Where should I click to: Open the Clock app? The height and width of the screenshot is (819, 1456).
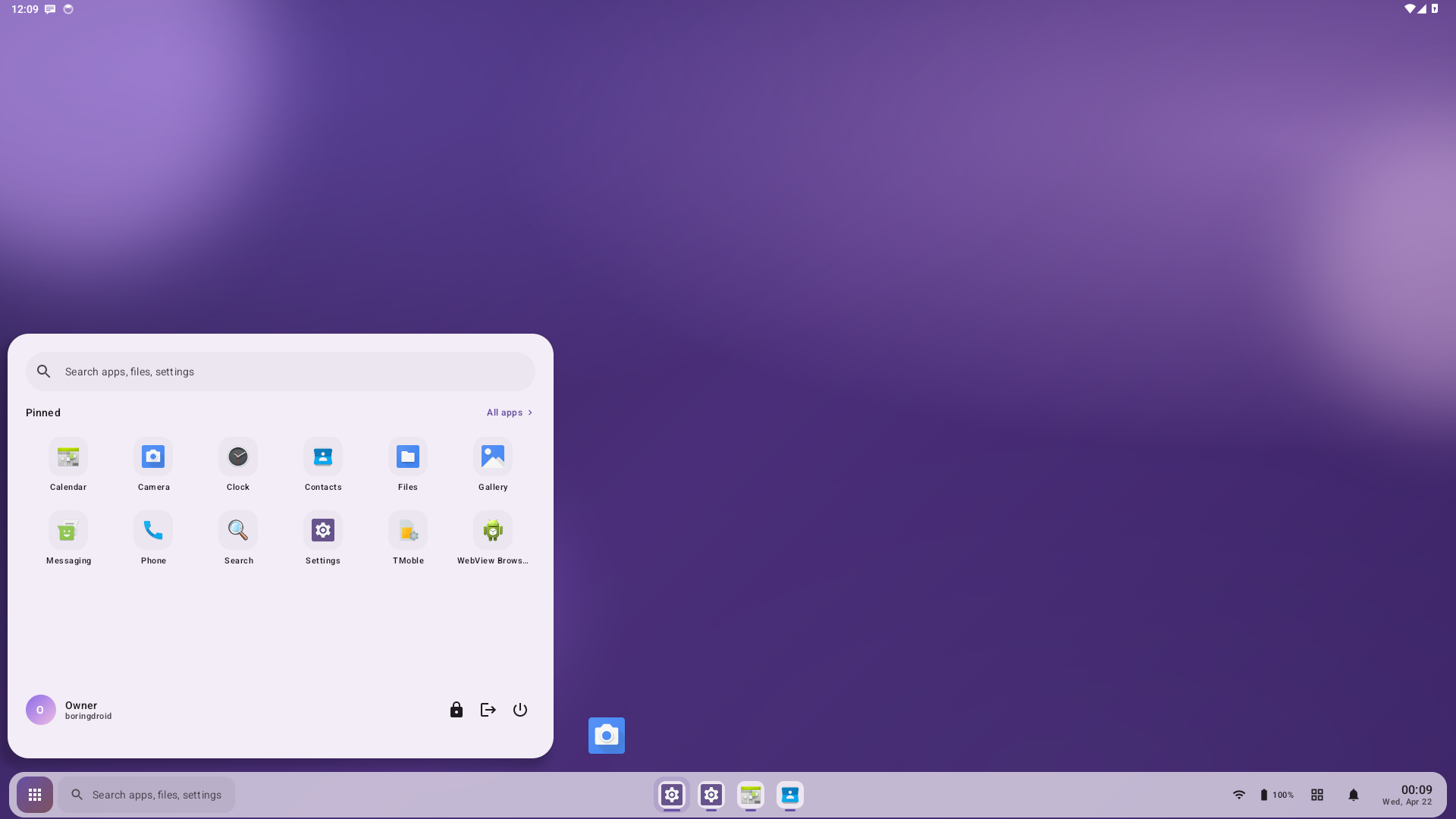click(238, 457)
